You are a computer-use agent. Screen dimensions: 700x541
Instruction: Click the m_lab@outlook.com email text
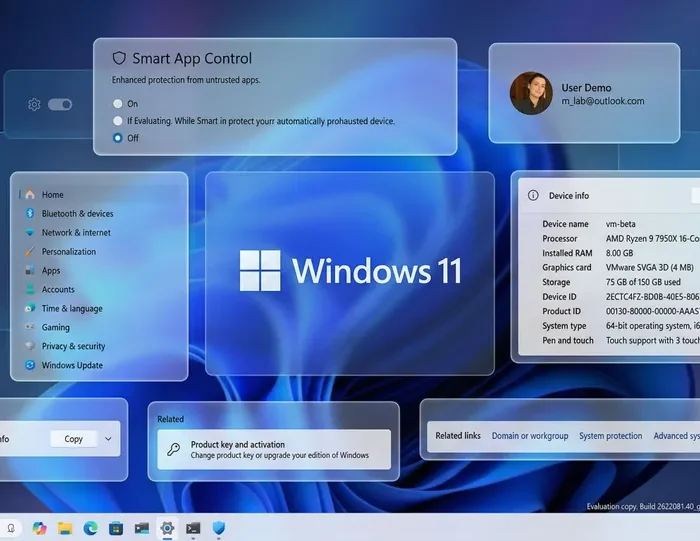[x=603, y=101]
